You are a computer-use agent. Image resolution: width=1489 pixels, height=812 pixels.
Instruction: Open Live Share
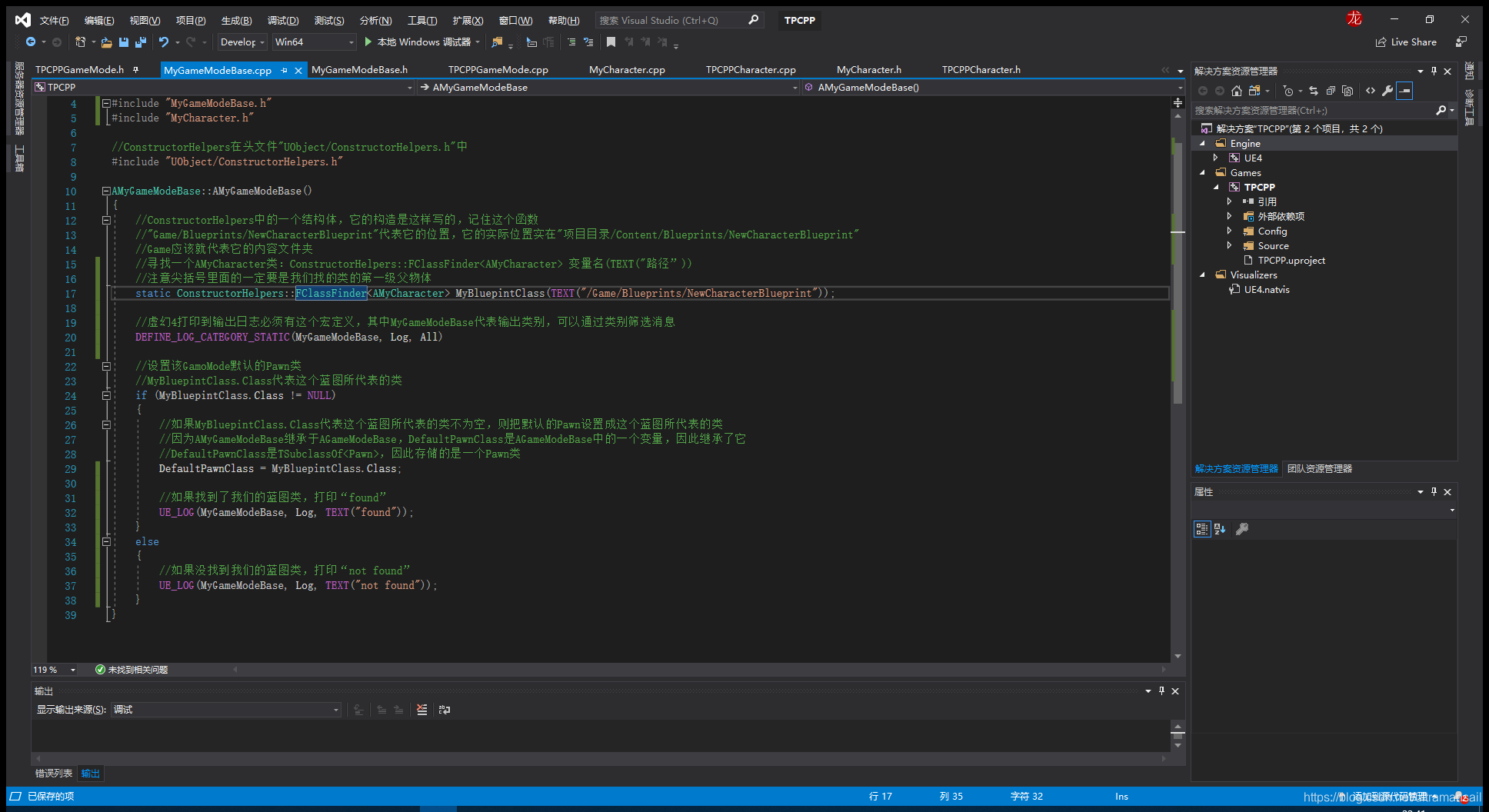tap(1407, 42)
